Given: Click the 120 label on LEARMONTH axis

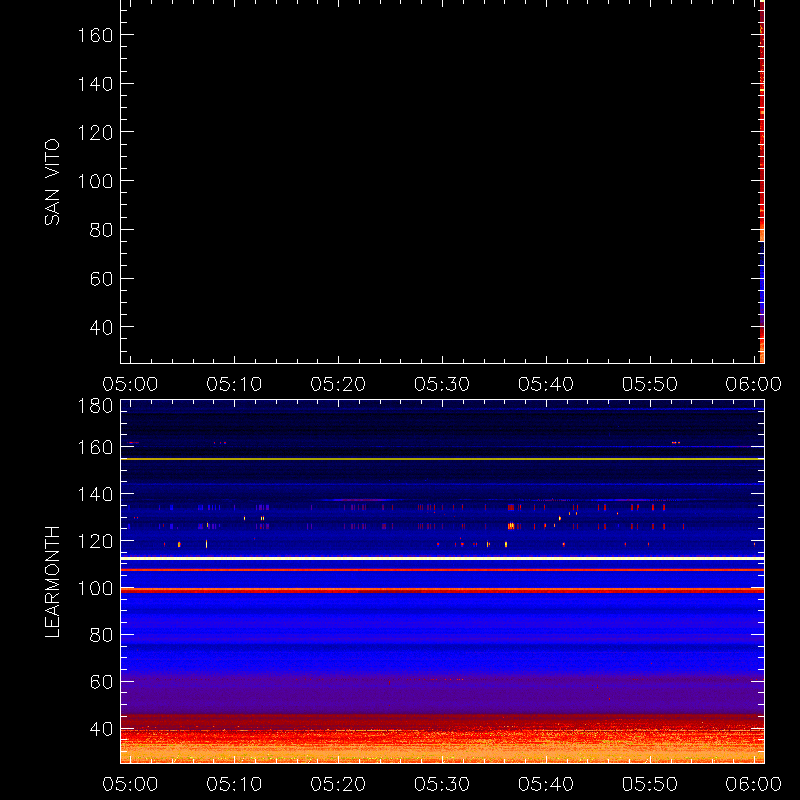Looking at the screenshot, I should pyautogui.click(x=95, y=541).
